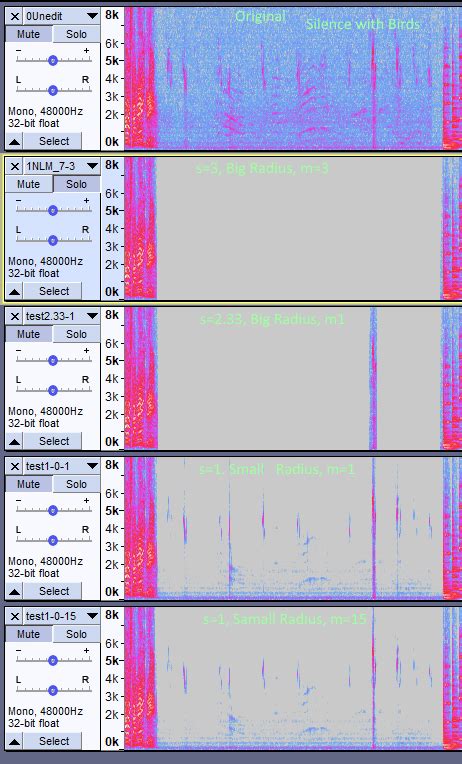The image size is (462, 764).
Task: Toggle Solo on the 1NLM_7-3 track
Action: (x=76, y=184)
